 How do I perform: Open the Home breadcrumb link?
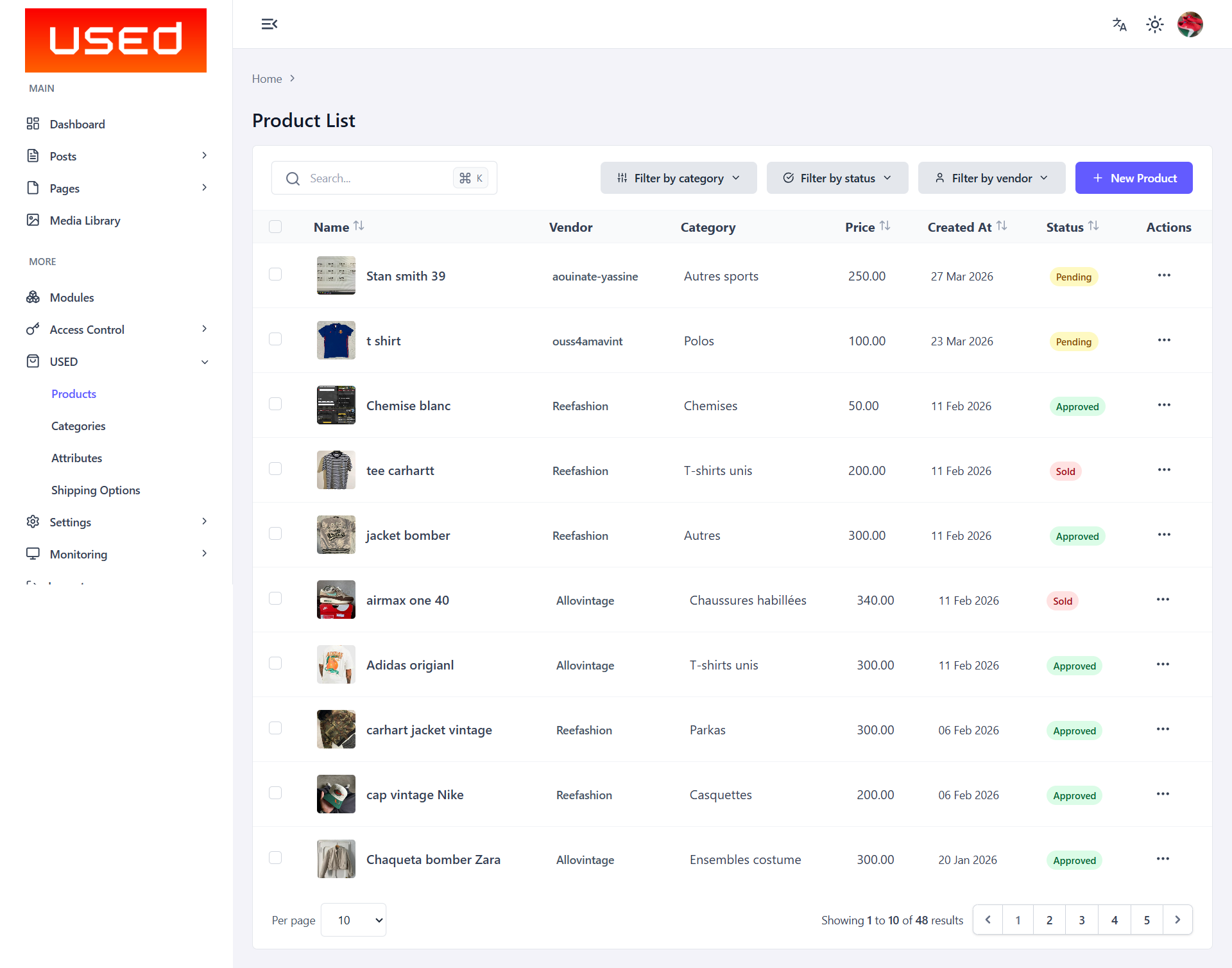[x=266, y=78]
